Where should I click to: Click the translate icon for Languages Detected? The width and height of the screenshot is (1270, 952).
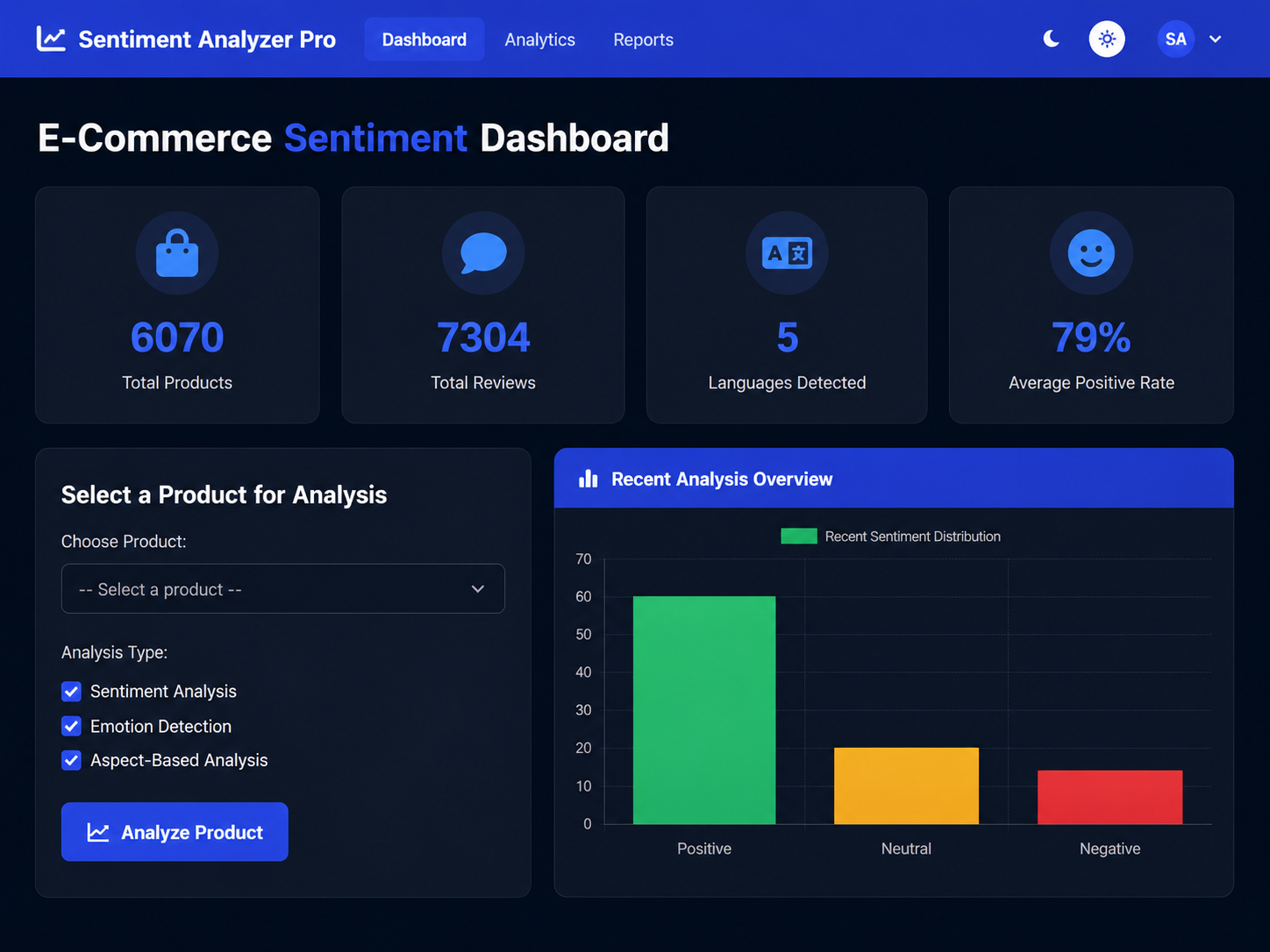(787, 253)
